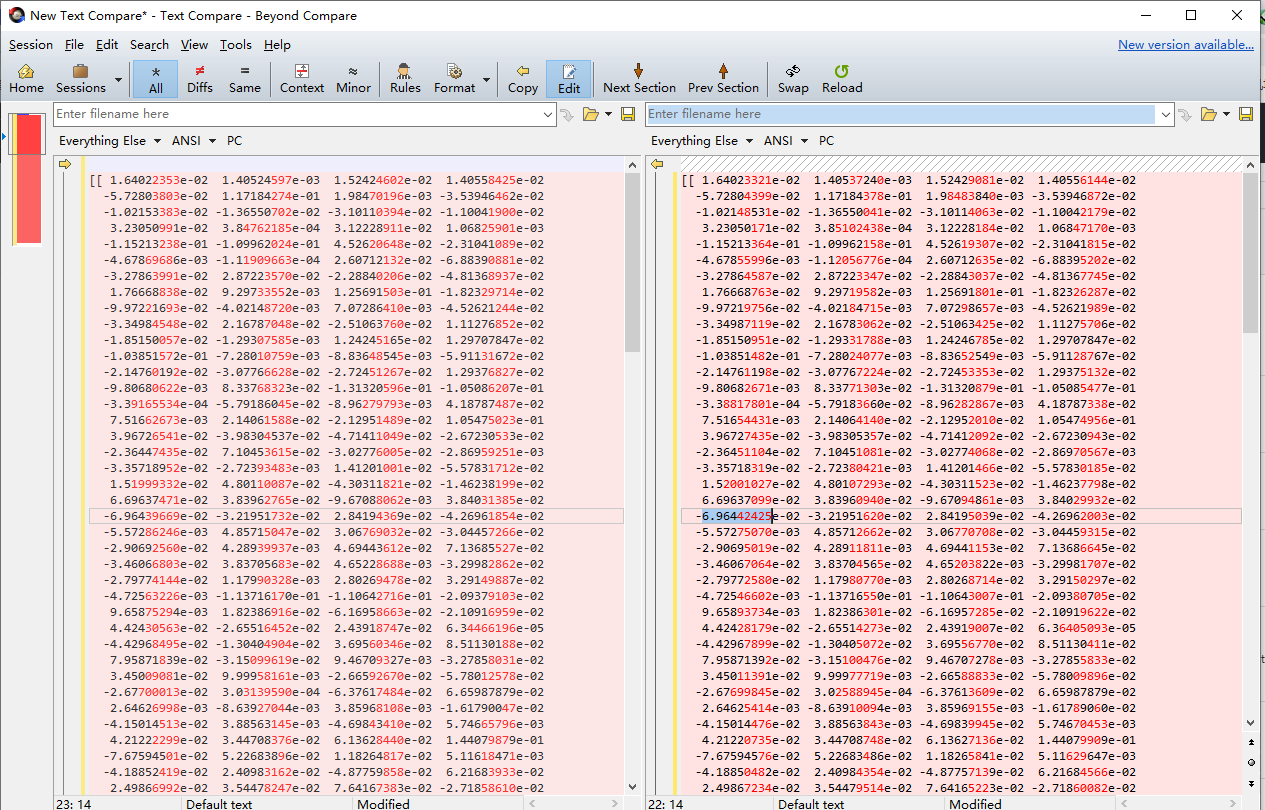Open the Tools menu

(236, 44)
